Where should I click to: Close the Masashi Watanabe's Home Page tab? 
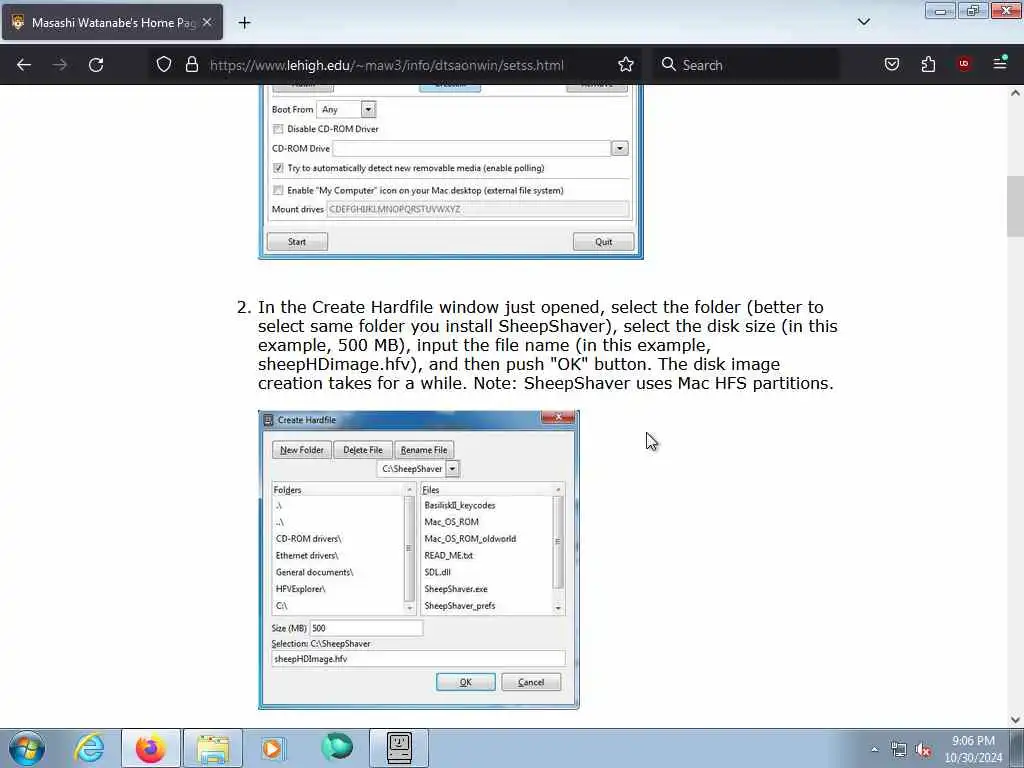[x=207, y=22]
